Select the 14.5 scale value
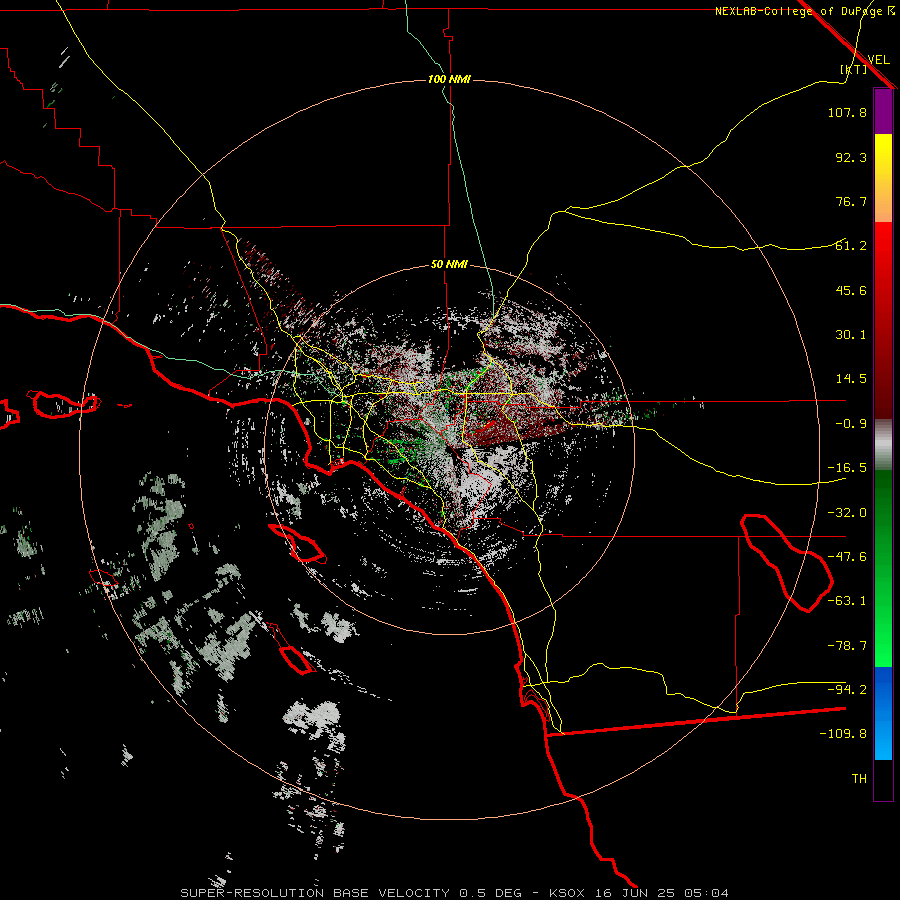Viewport: 900px width, 900px height. click(x=851, y=379)
